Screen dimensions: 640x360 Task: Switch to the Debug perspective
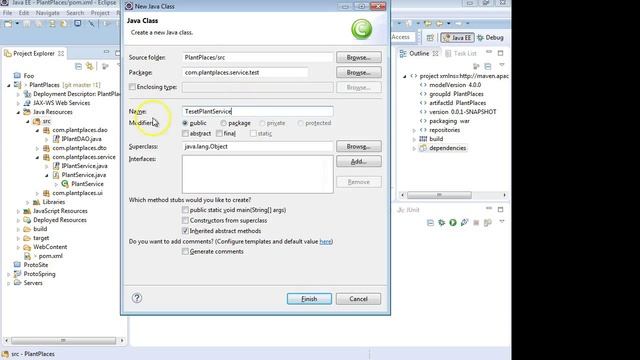coord(490,38)
